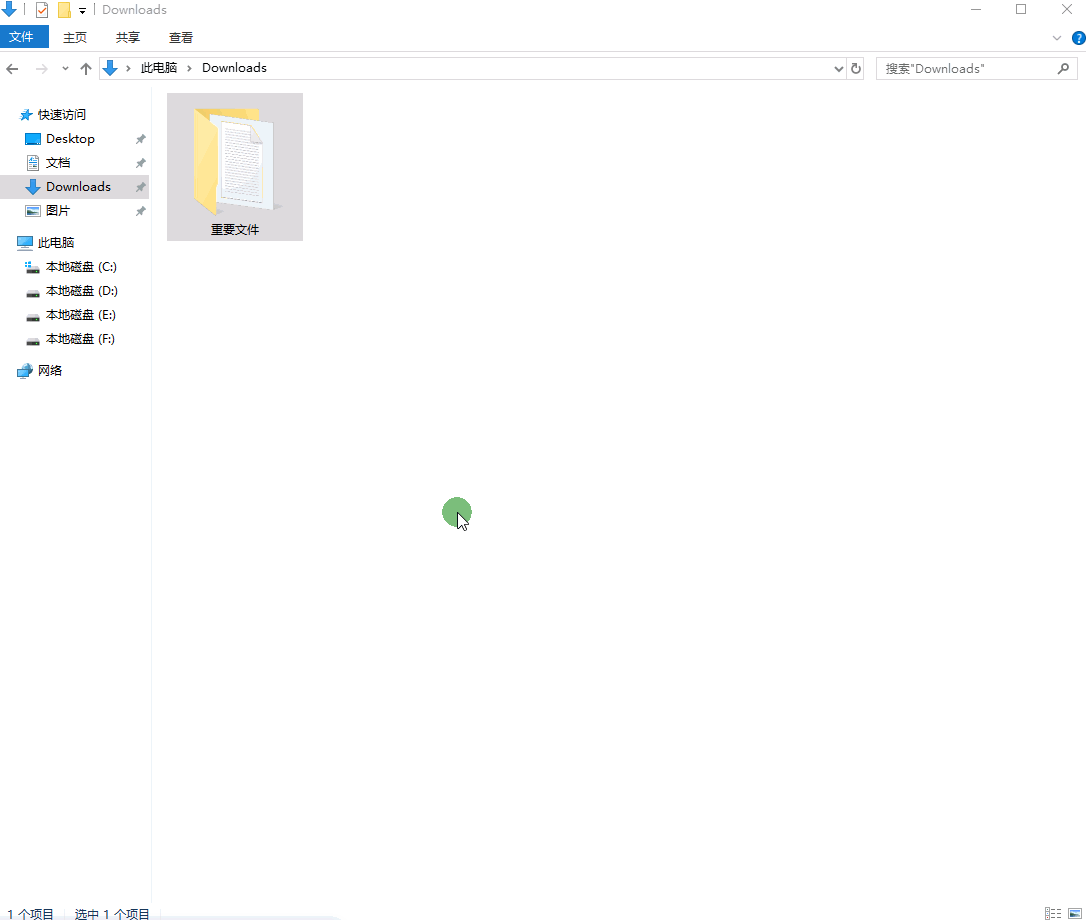Open 本地磁盘 (D:) drive
Image resolution: width=1086 pixels, height=920 pixels.
click(x=82, y=291)
